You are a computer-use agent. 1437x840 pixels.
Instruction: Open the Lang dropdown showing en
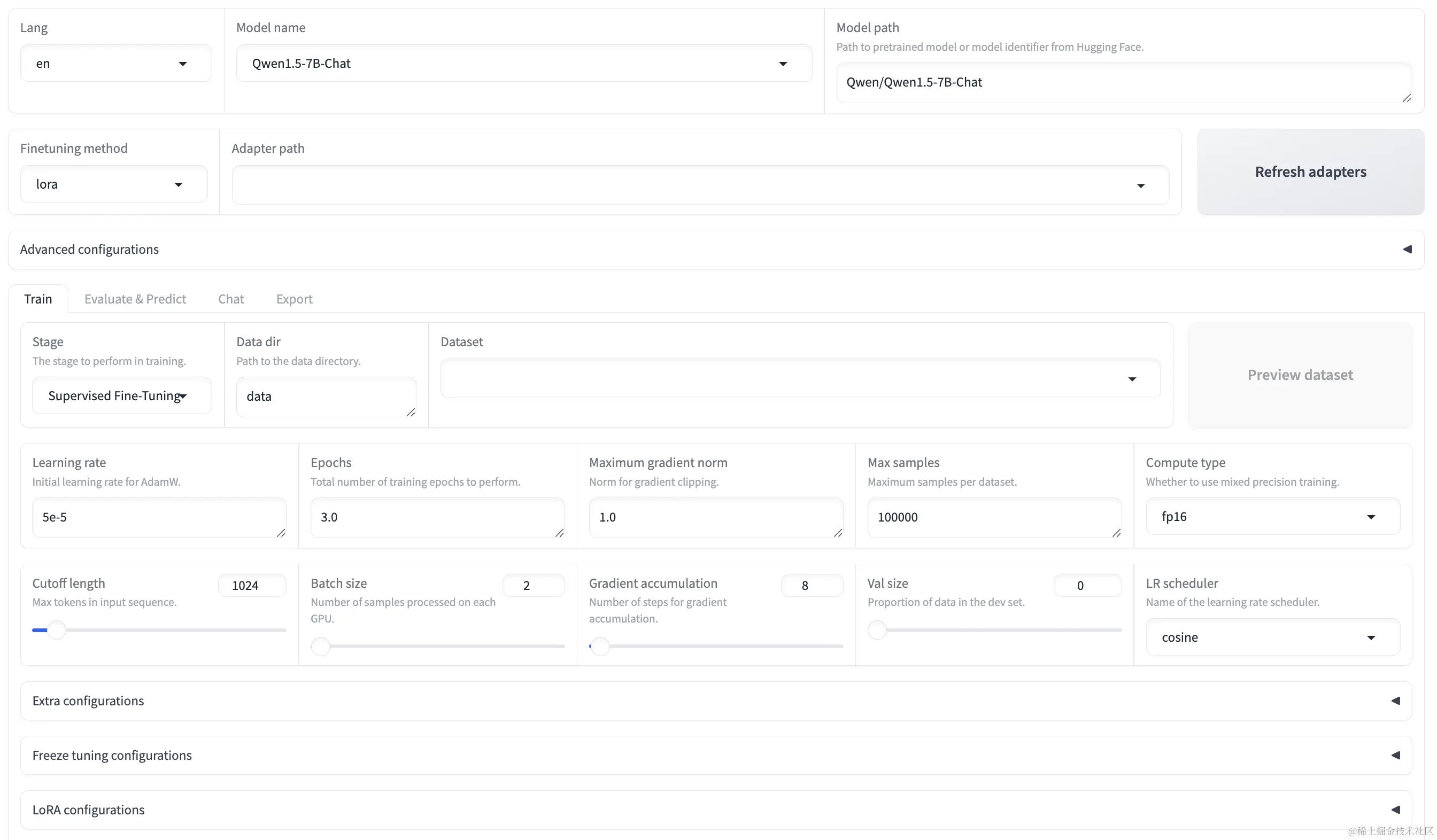(x=116, y=64)
